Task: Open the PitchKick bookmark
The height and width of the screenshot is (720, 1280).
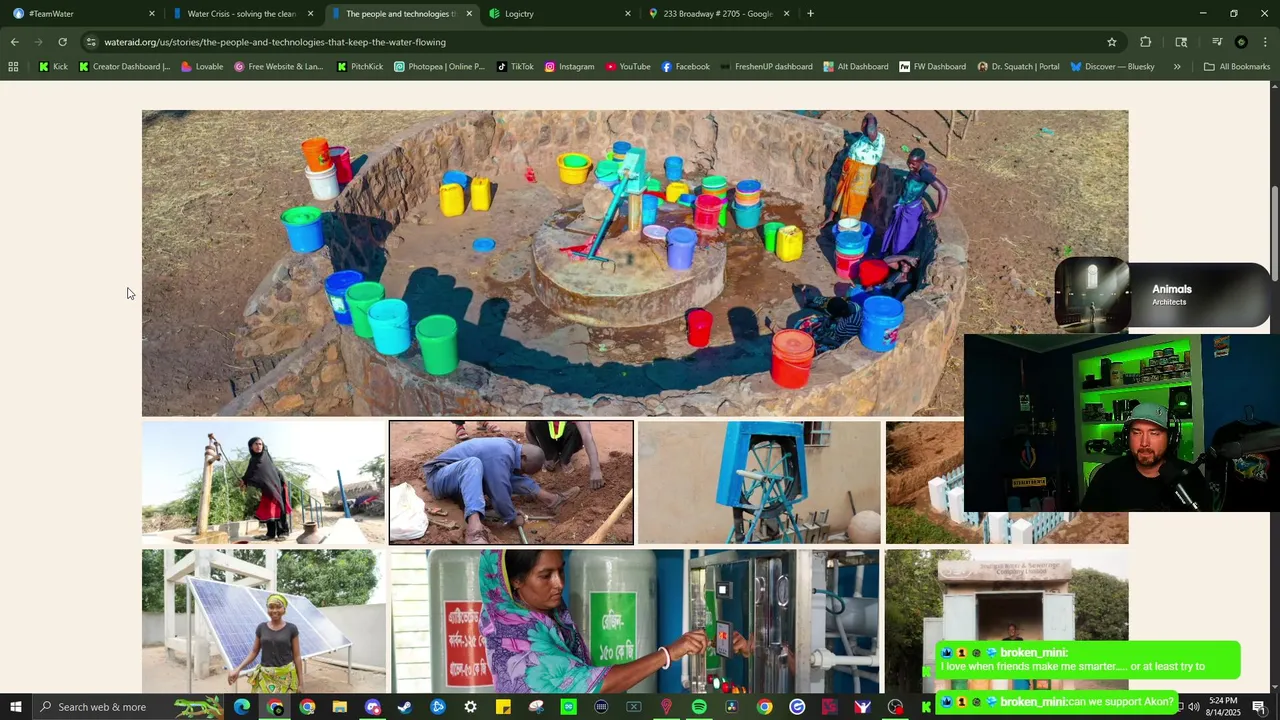Action: (360, 67)
